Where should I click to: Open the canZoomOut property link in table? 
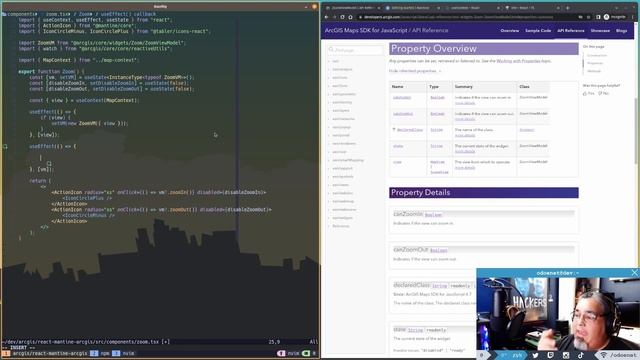[403, 114]
